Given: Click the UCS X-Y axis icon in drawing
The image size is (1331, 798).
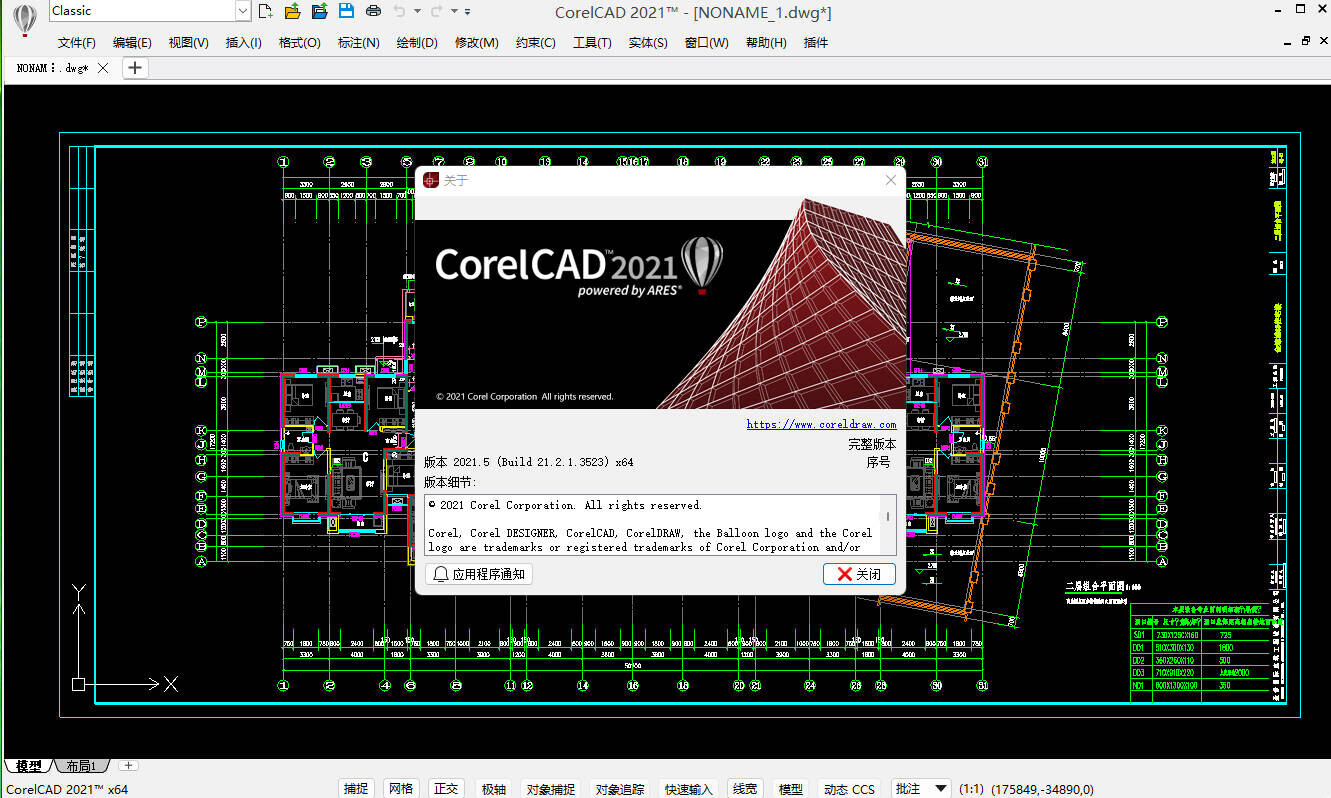Looking at the screenshot, I should pos(124,638).
